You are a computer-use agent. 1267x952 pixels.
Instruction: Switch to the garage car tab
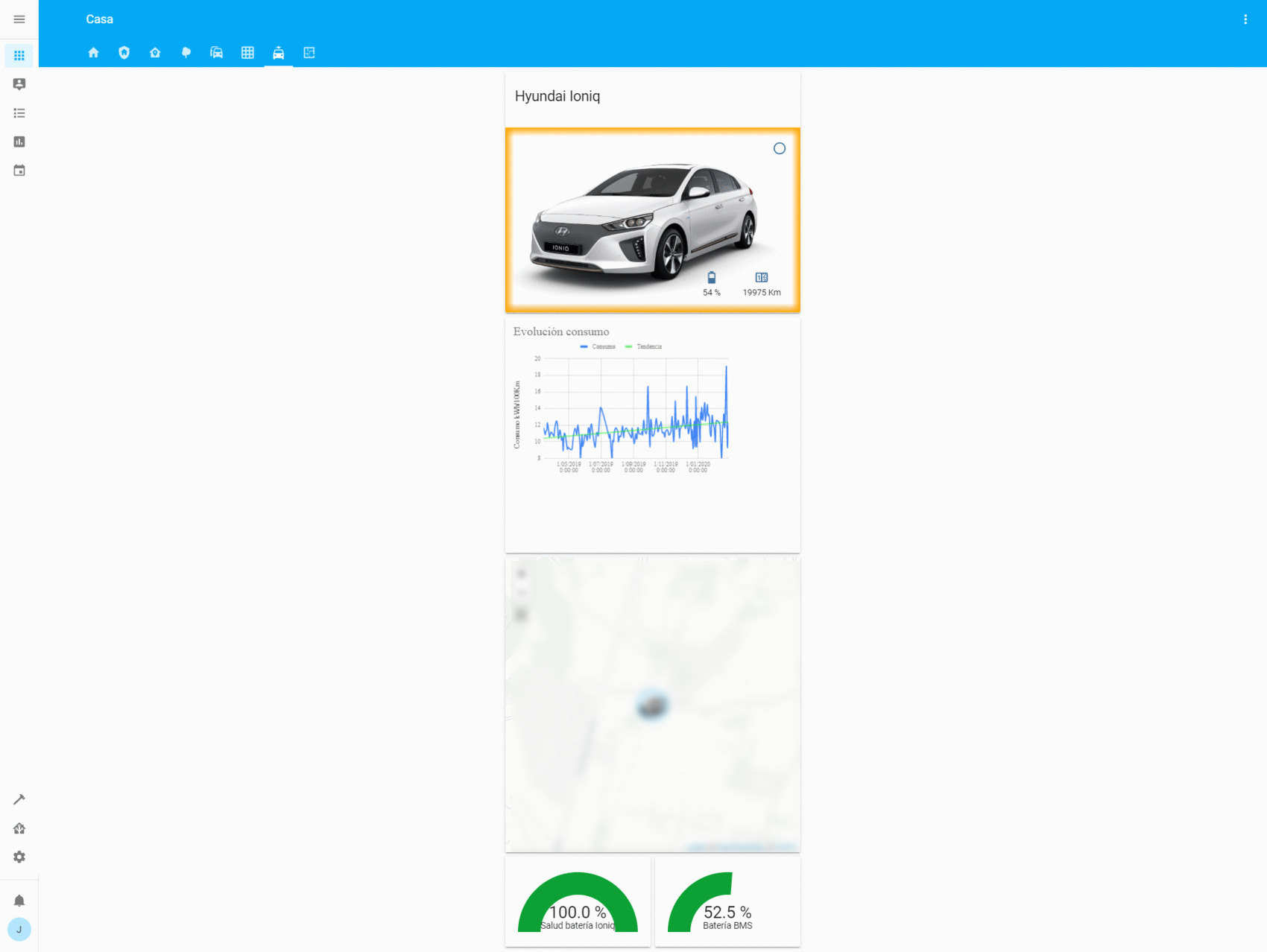coord(217,53)
